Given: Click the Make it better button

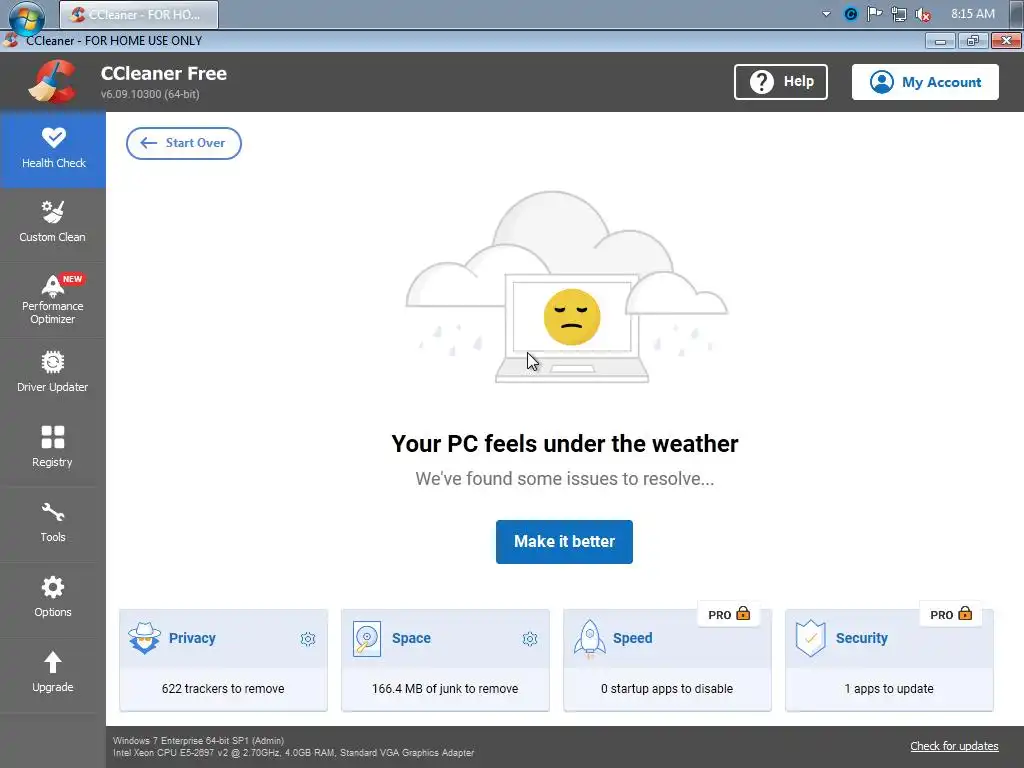Looking at the screenshot, I should pos(564,541).
